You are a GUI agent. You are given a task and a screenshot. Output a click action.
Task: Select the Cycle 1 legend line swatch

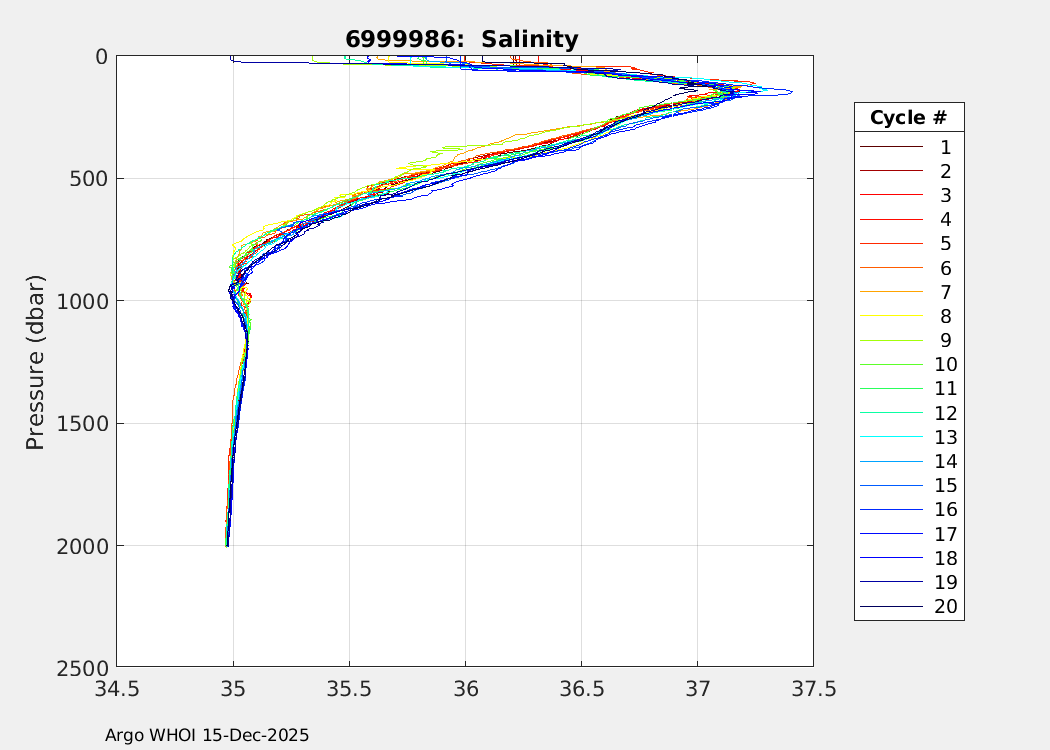point(890,147)
